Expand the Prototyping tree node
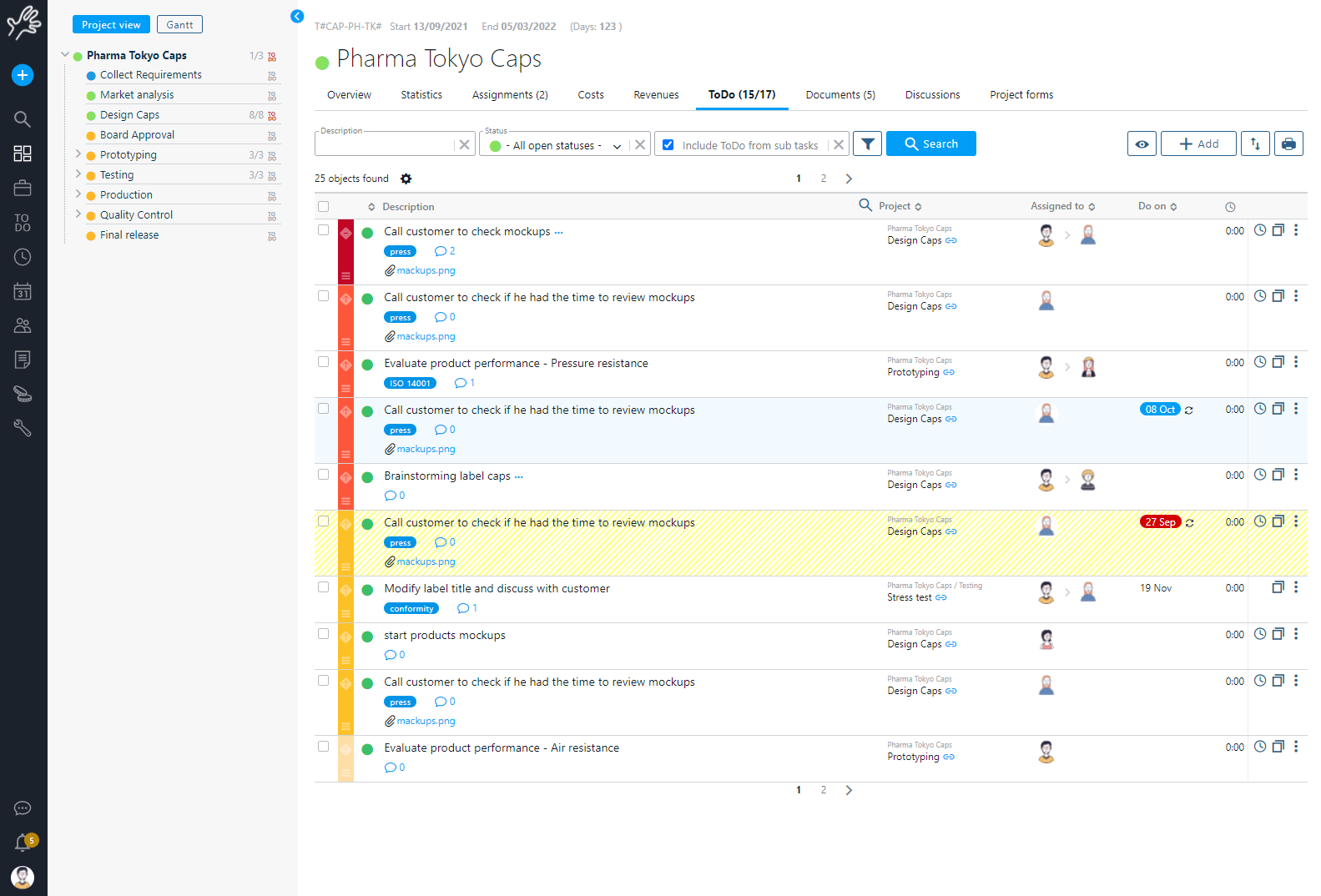The height and width of the screenshot is (896, 1321). [78, 154]
